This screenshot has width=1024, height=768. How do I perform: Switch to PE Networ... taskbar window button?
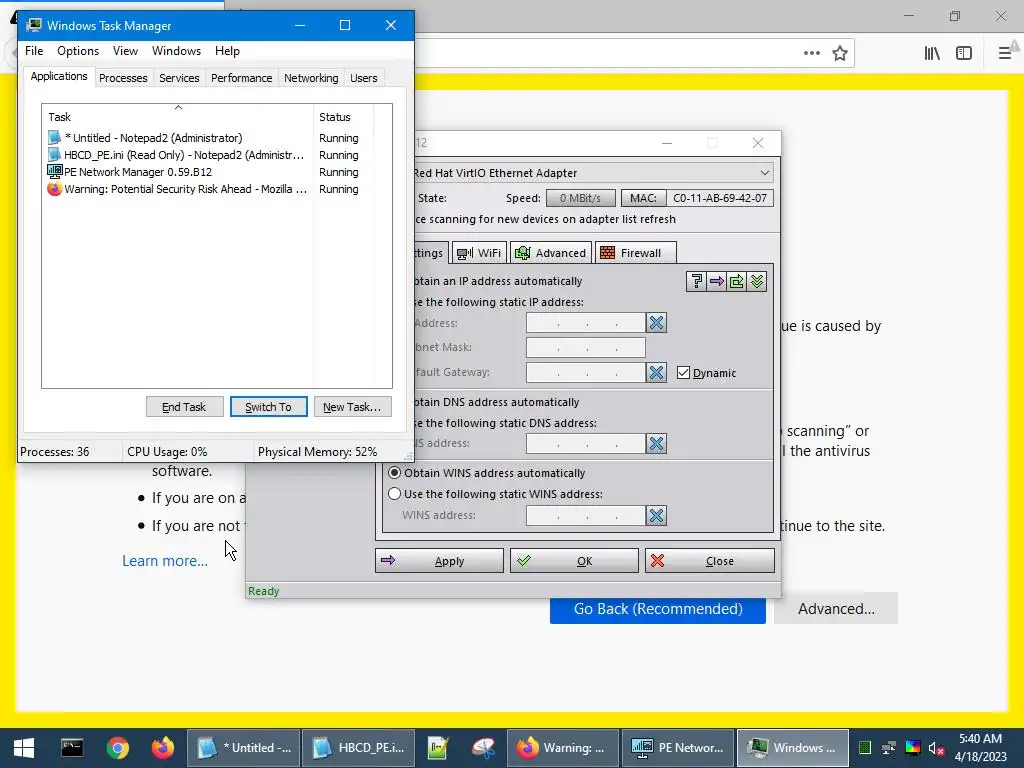click(677, 748)
